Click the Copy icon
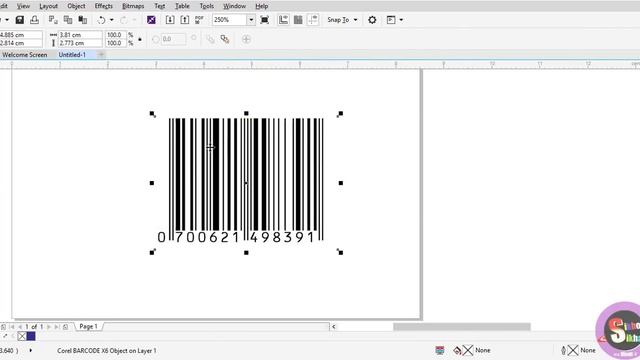The width and height of the screenshot is (640, 360). [68, 20]
